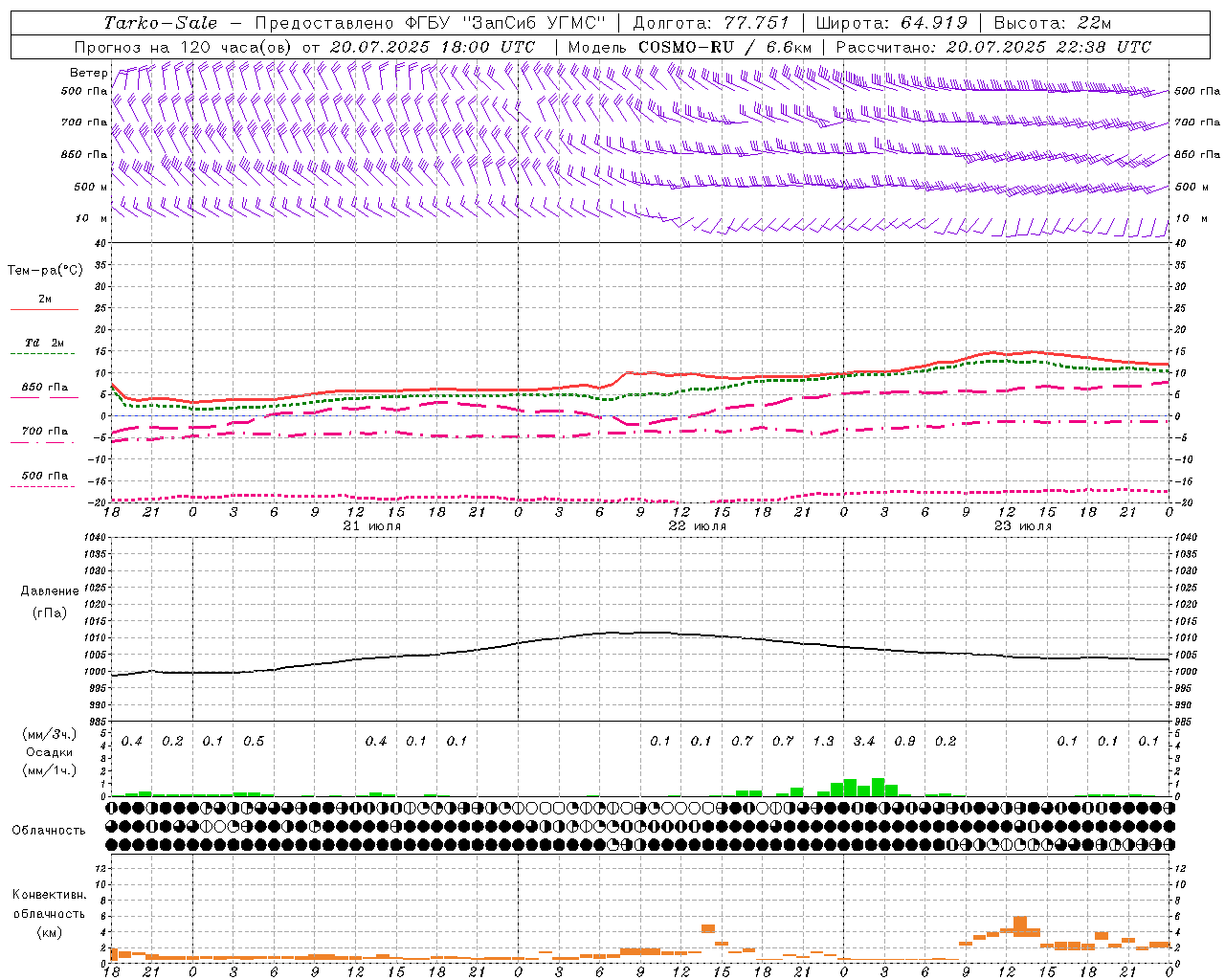This screenshot has height=980, width=1225.
Task: Click the 'ЗапСиб УГМС' provider text
Action: (x=534, y=23)
